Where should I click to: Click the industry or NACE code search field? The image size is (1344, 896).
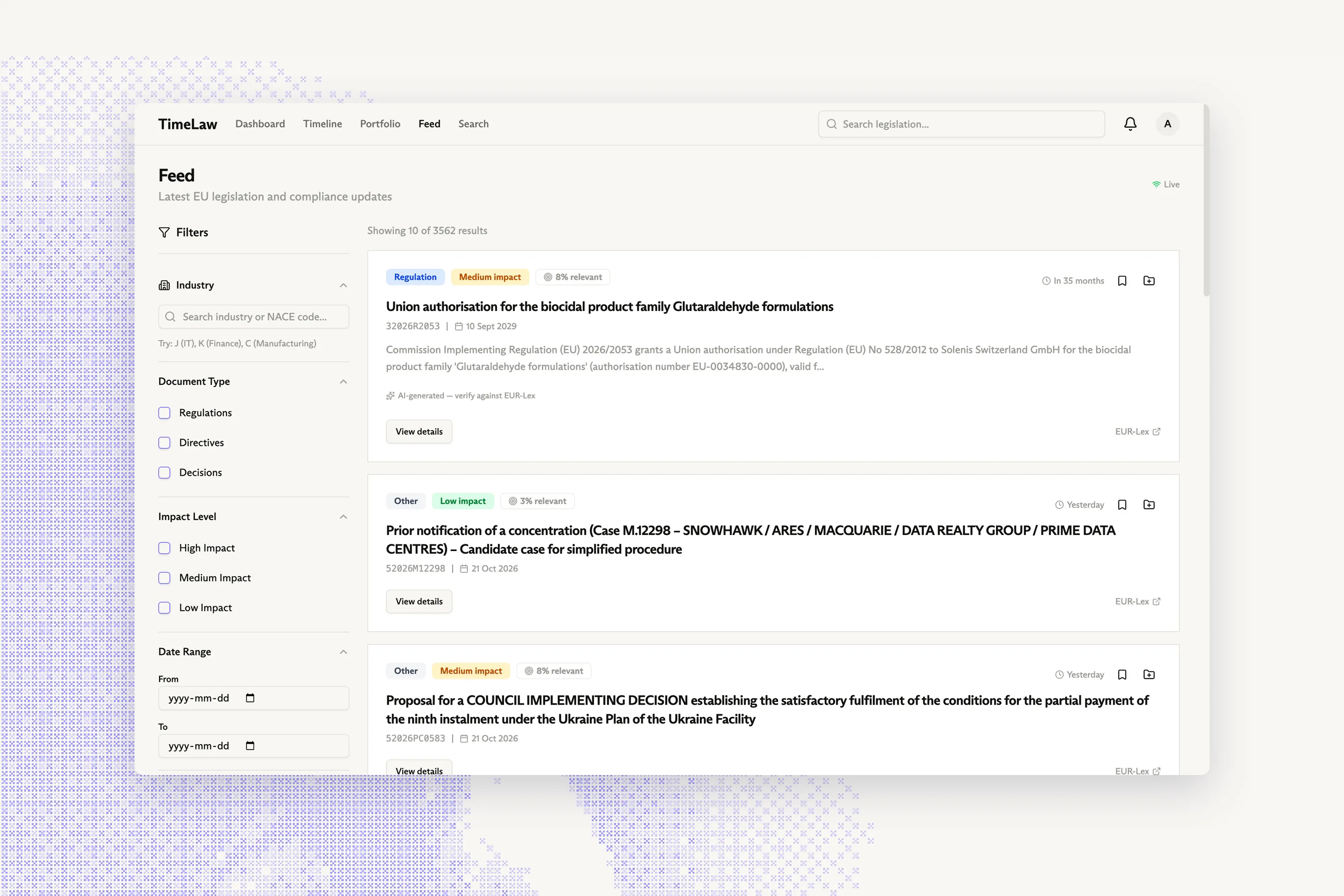[254, 317]
